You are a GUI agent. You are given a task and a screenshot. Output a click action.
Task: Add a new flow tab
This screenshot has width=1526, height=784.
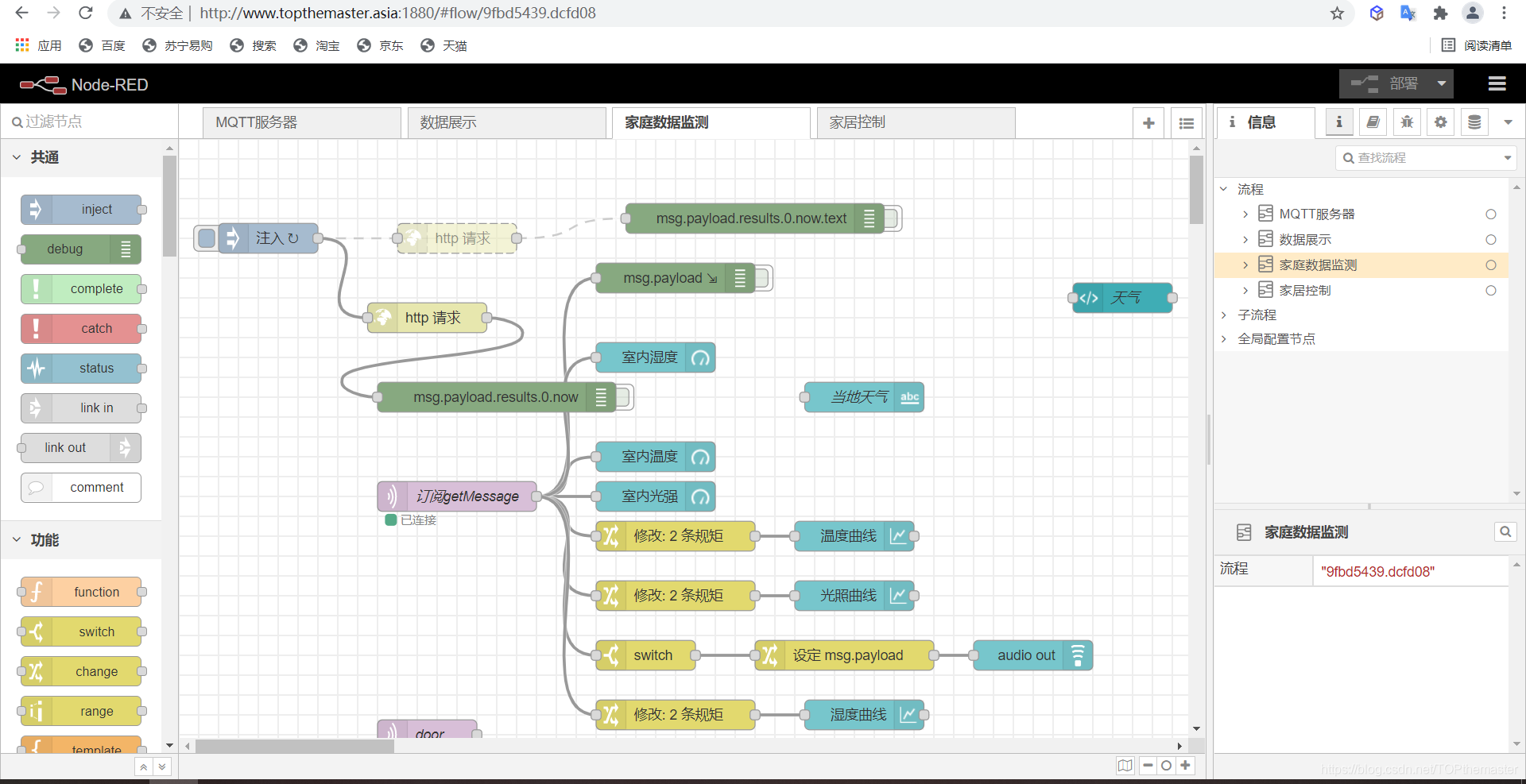1148,123
